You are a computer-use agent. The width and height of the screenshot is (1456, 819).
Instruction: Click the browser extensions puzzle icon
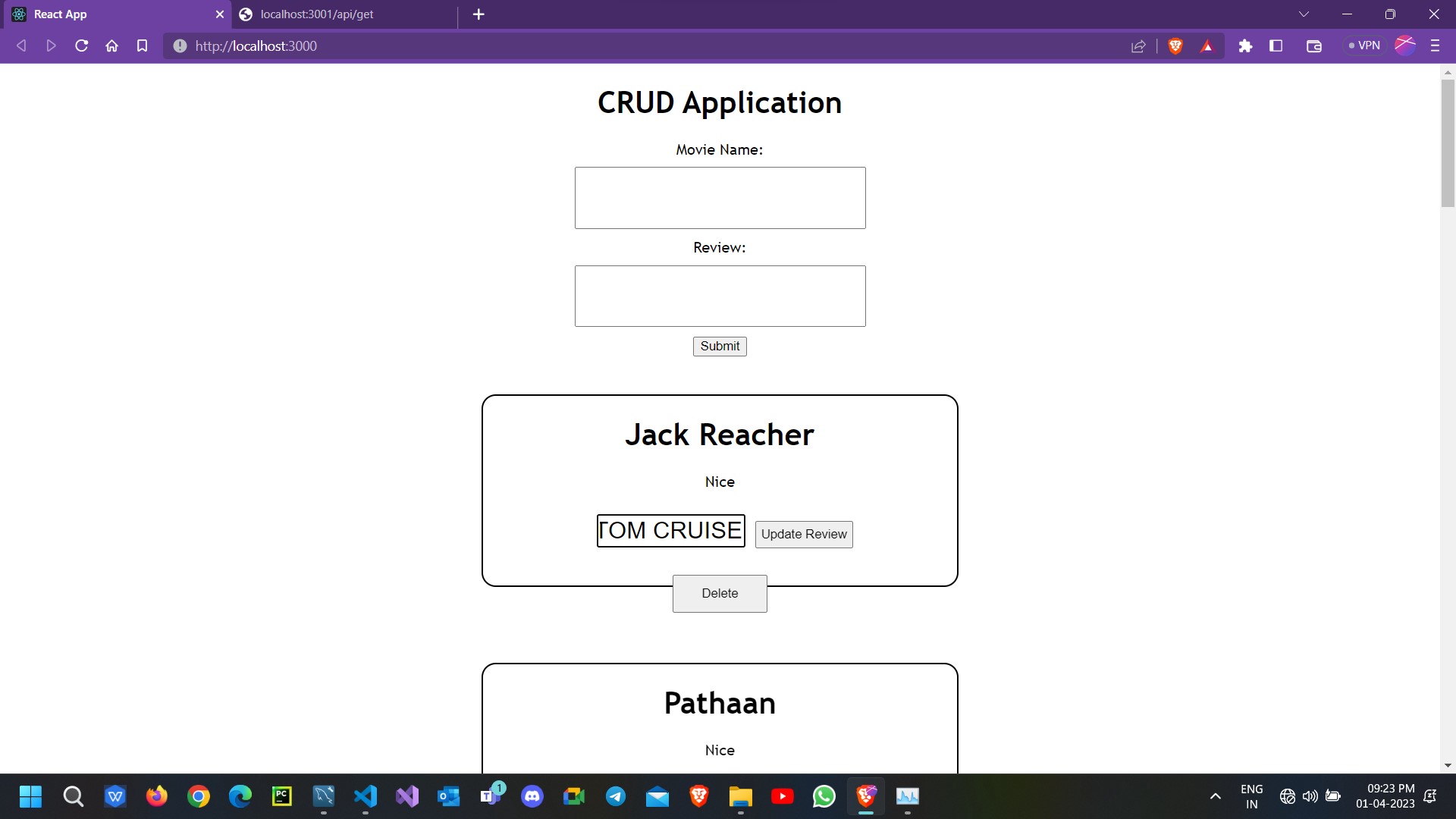coord(1246,45)
